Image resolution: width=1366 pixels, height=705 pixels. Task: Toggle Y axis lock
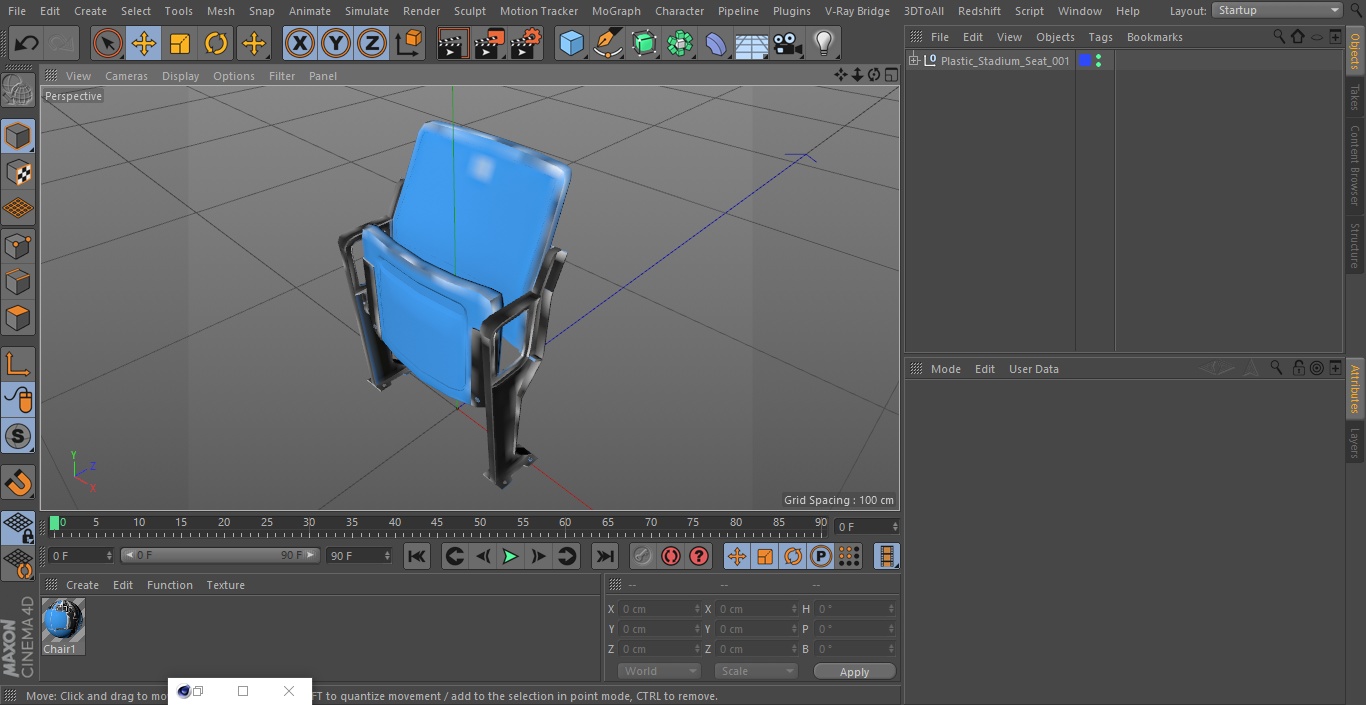[x=336, y=43]
